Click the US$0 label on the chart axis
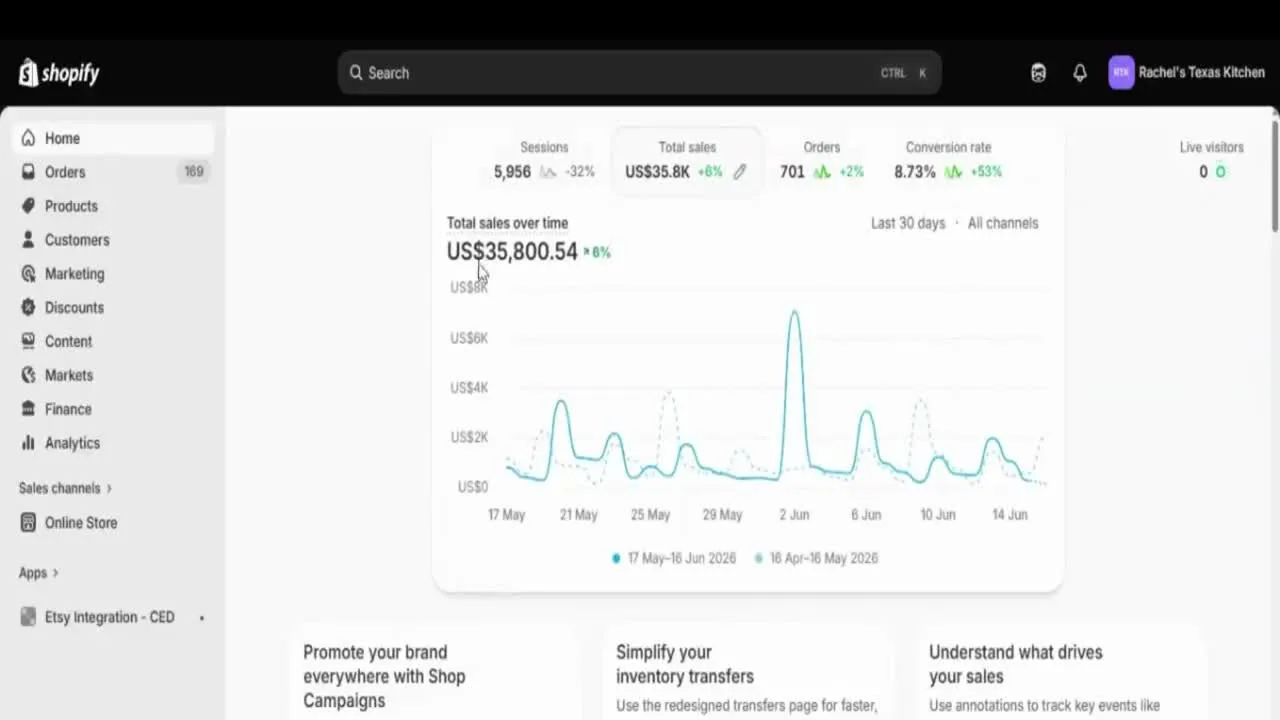This screenshot has height=720, width=1280. coord(473,487)
